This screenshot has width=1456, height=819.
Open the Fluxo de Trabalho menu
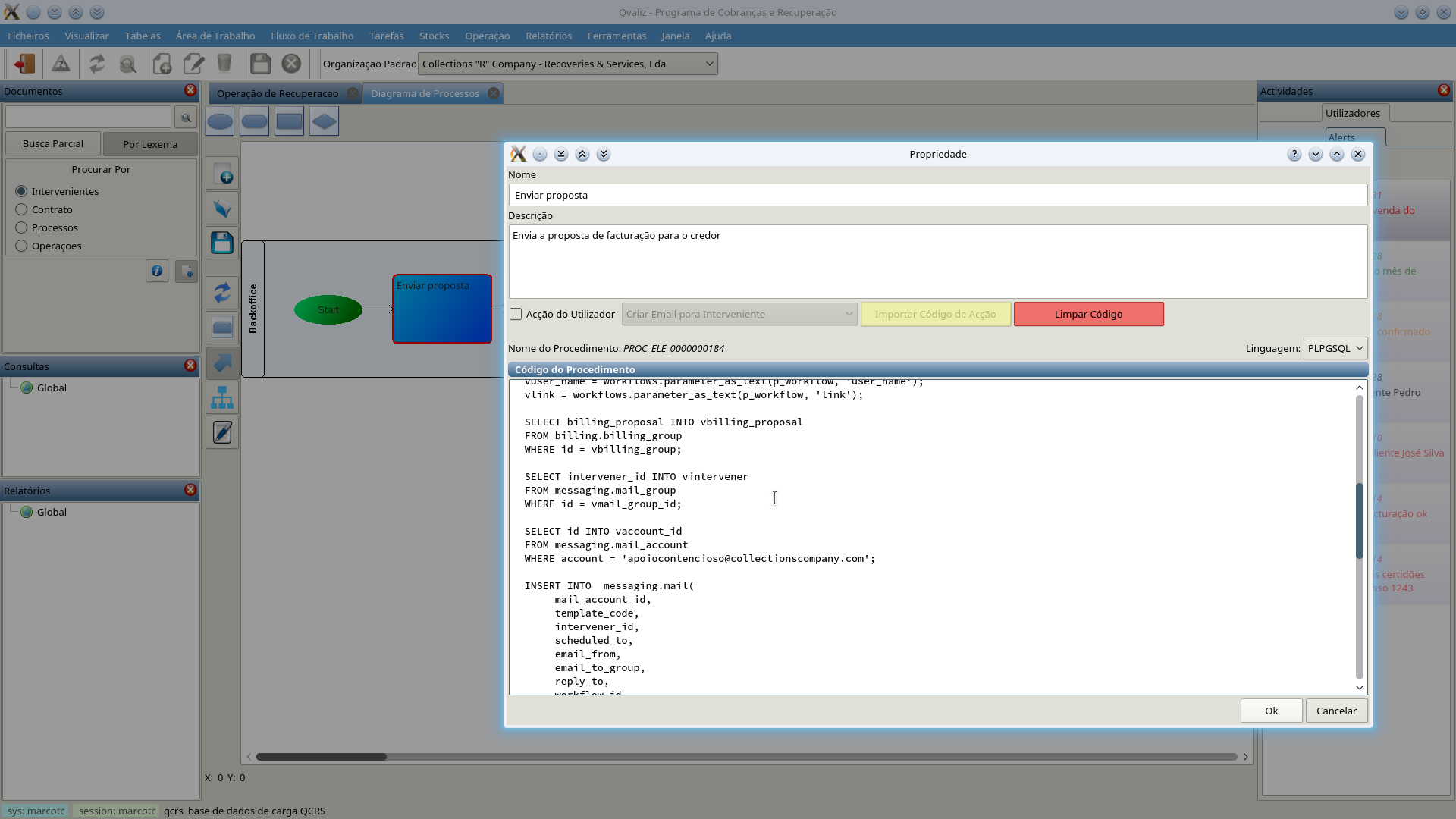coord(312,36)
